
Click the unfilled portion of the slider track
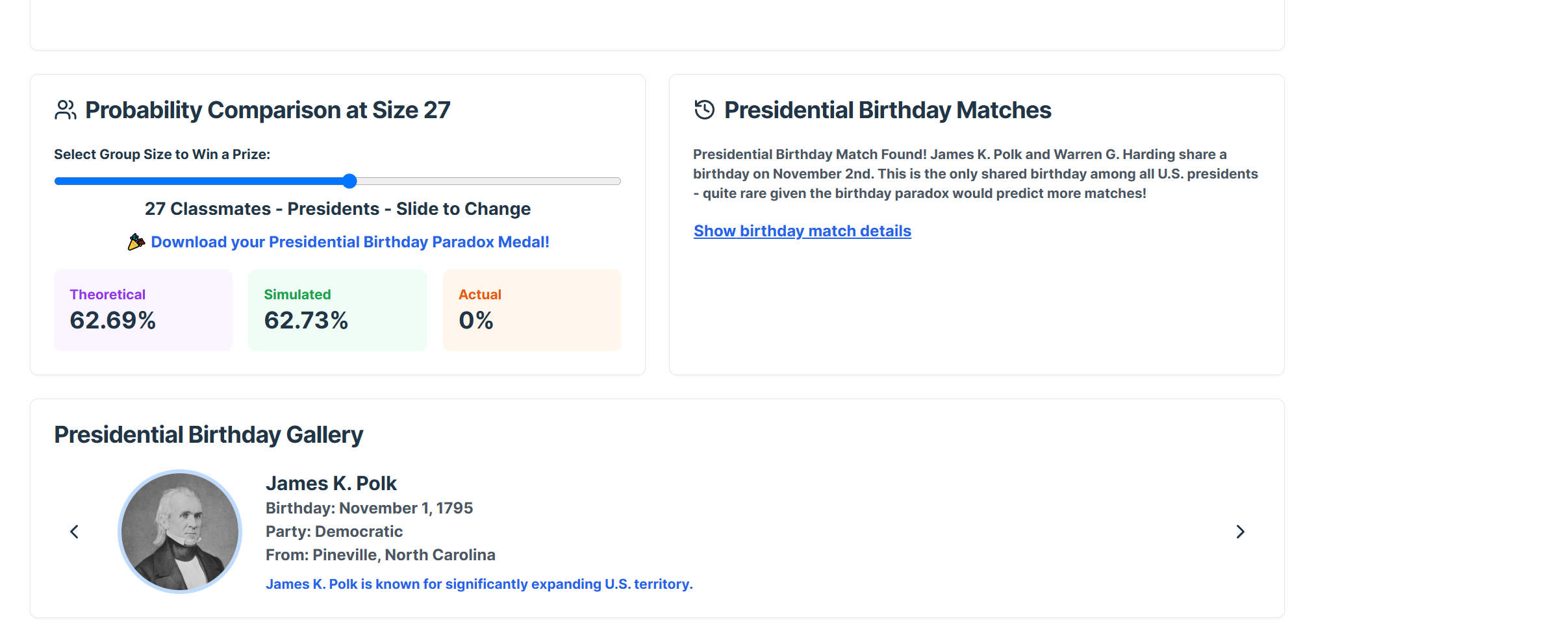tap(487, 181)
